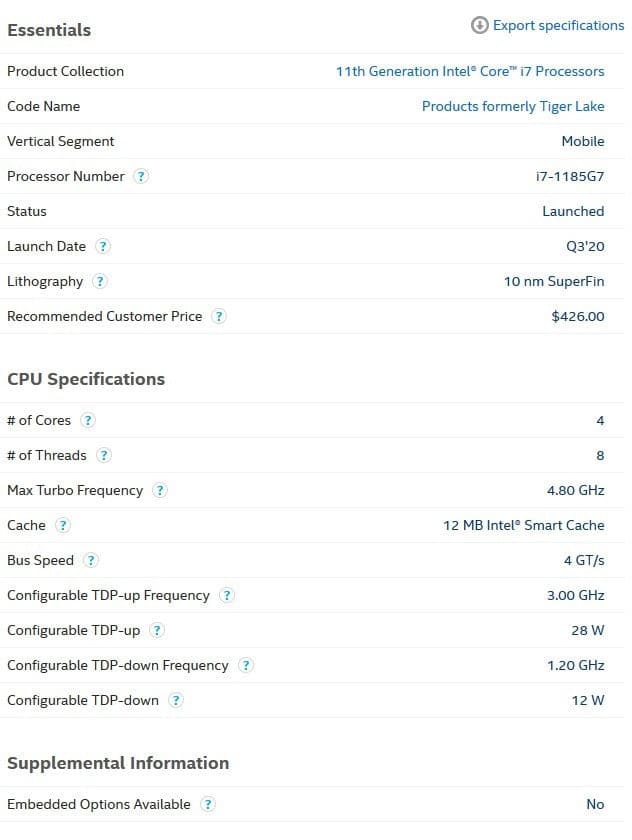Image resolution: width=632 pixels, height=840 pixels.
Task: Click the Essentials section heading
Action: point(49,30)
